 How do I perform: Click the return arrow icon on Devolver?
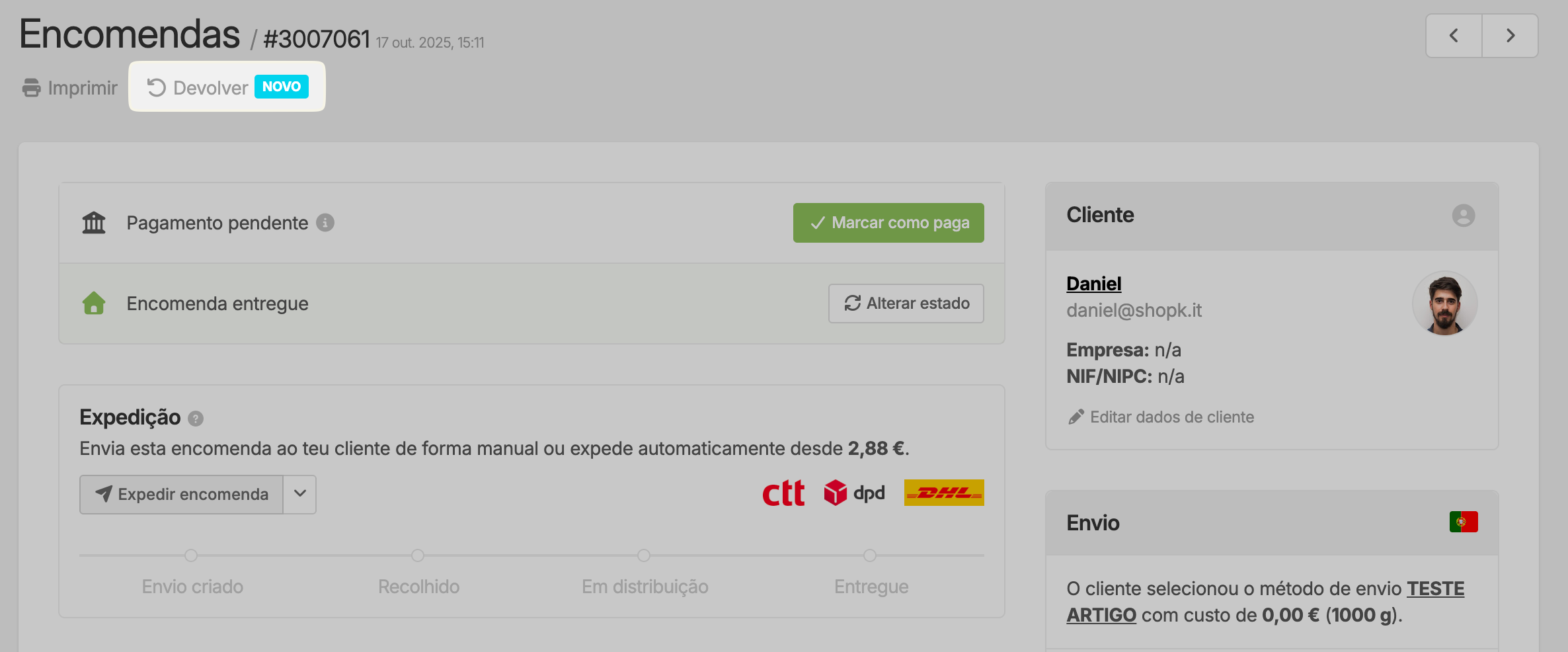tap(155, 87)
